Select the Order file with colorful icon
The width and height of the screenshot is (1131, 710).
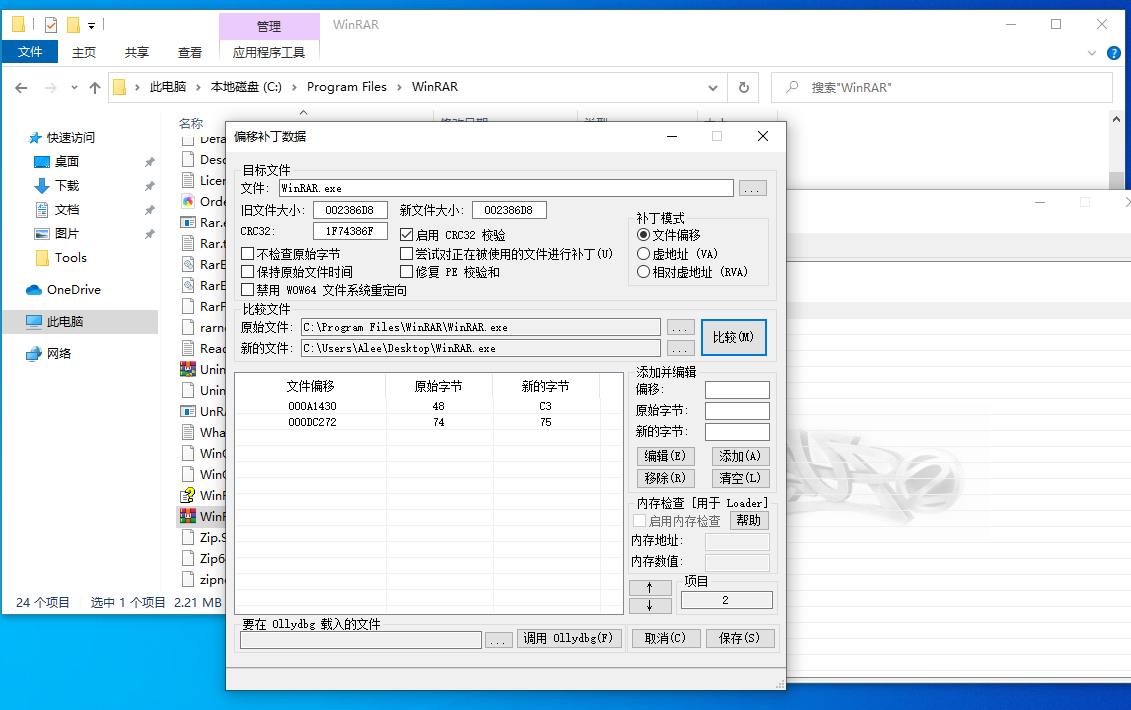pyautogui.click(x=188, y=201)
